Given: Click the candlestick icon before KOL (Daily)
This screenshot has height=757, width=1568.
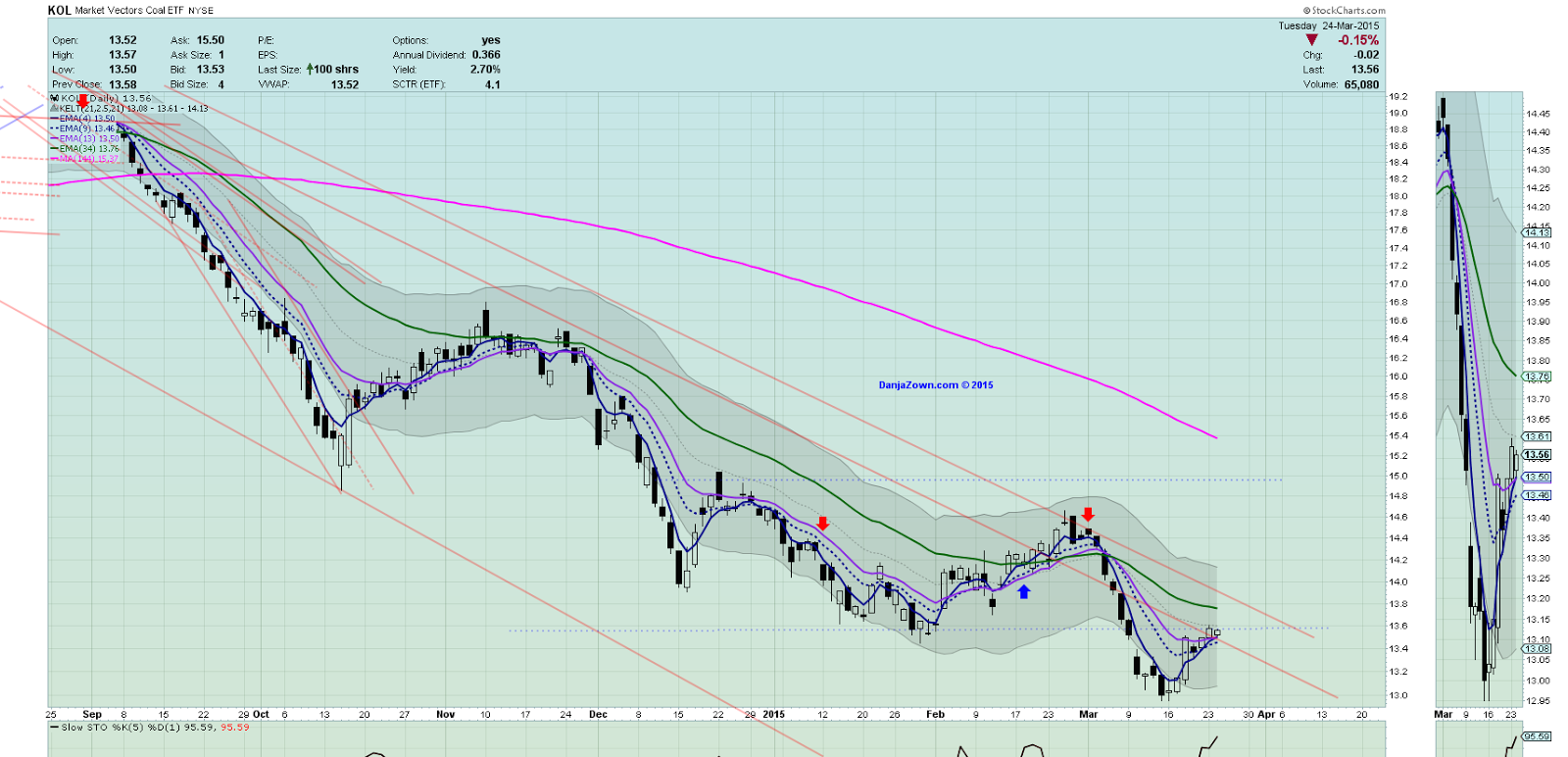Looking at the screenshot, I should click(55, 98).
